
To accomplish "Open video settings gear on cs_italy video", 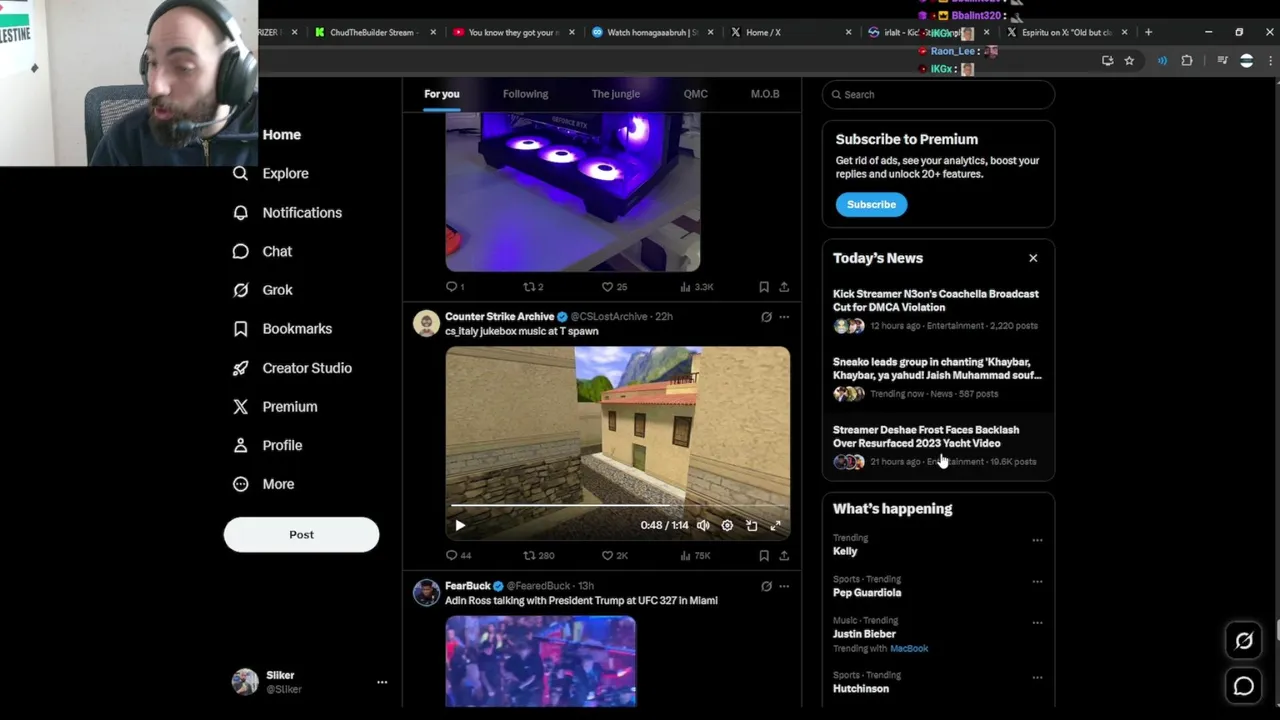I will click(x=727, y=525).
